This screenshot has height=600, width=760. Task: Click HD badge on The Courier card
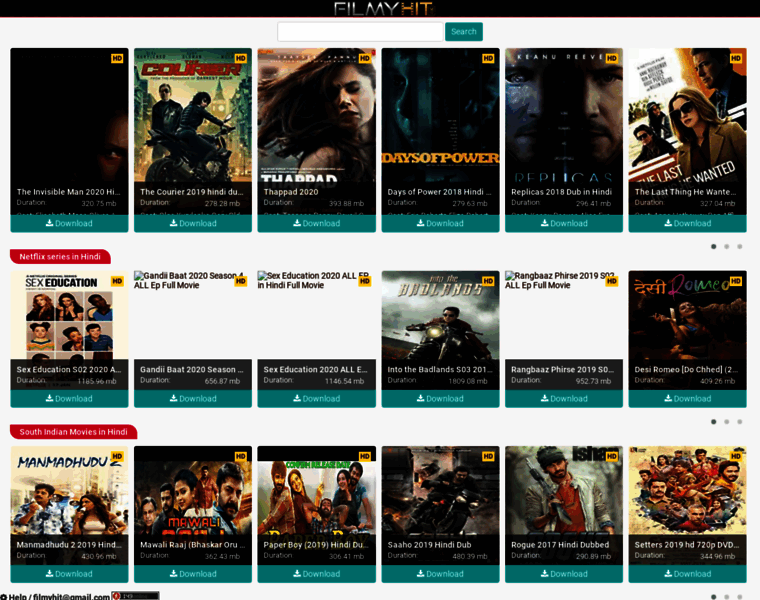click(240, 58)
